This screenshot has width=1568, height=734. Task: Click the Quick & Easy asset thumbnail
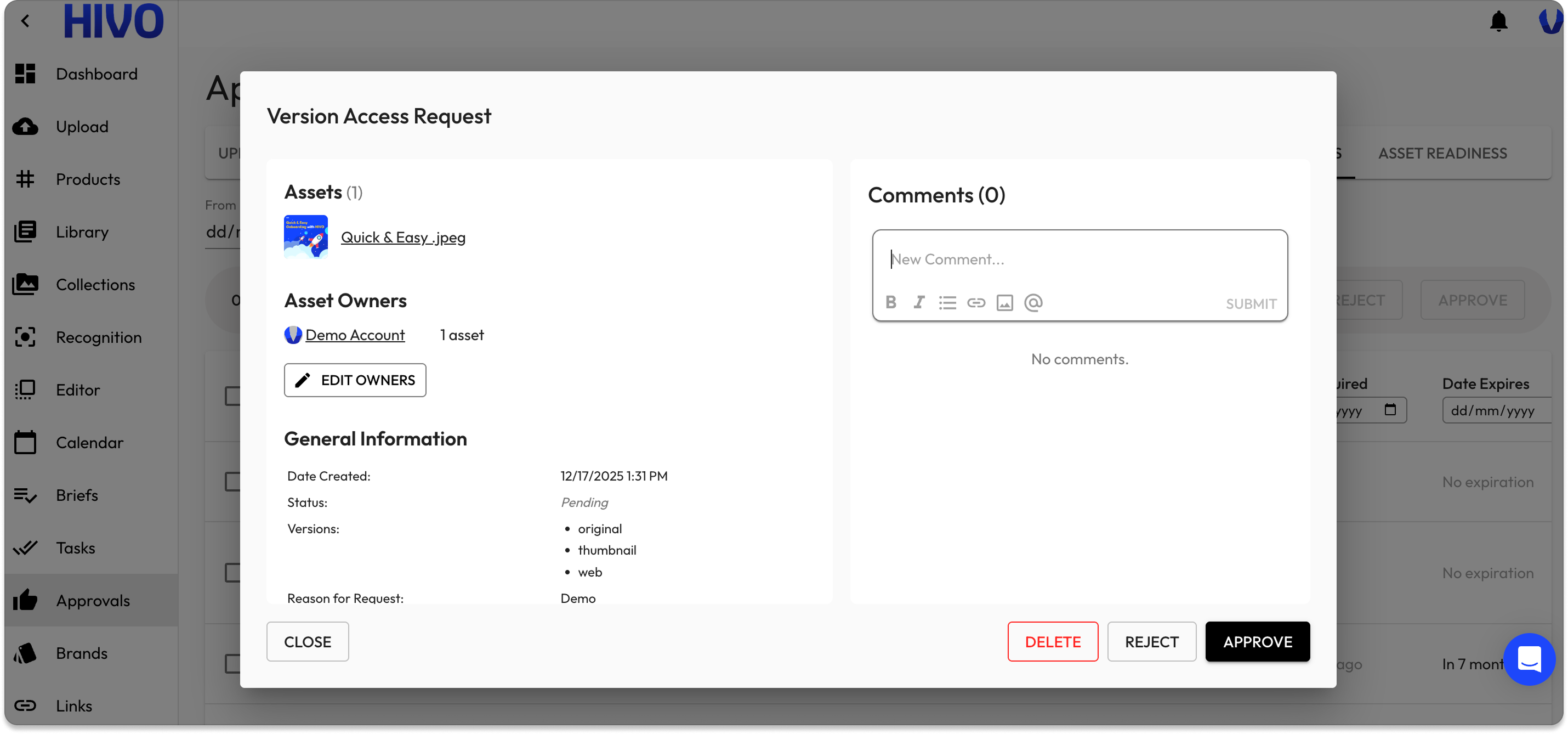pos(305,237)
